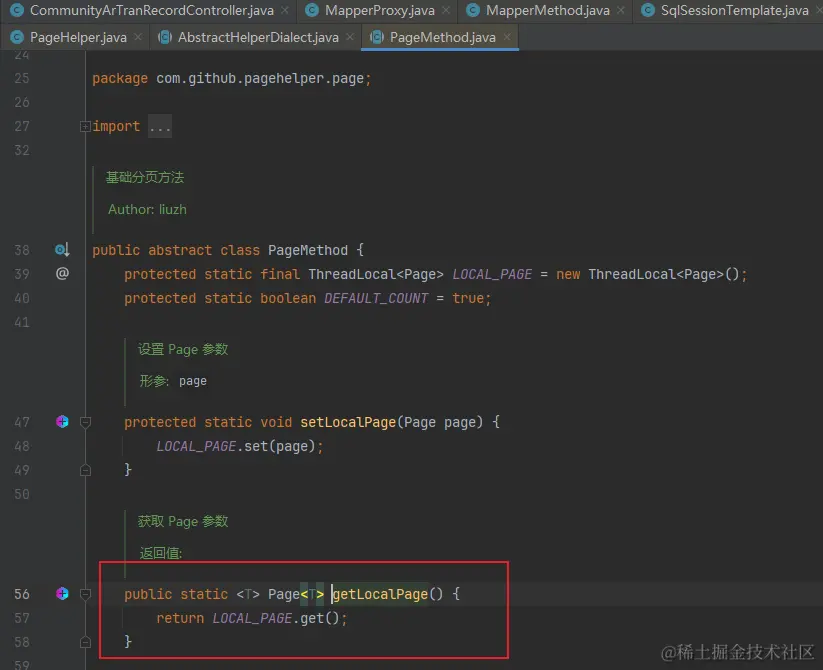Click fold end marker at line 58
Viewport: 823px width, 670px height.
coord(85,642)
